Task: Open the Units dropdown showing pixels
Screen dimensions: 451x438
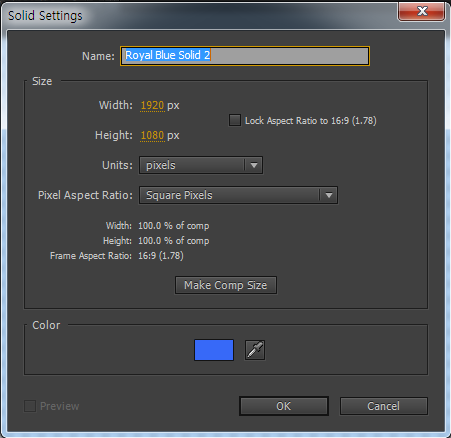Action: point(201,165)
